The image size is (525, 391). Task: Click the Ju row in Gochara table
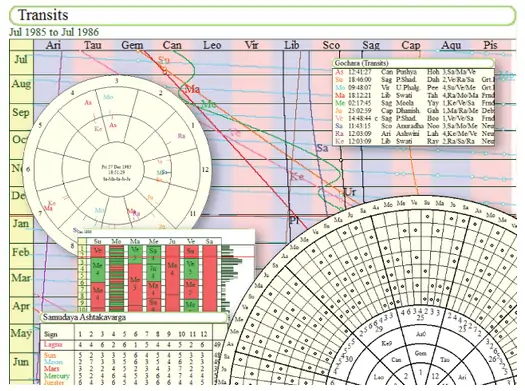tap(414, 110)
